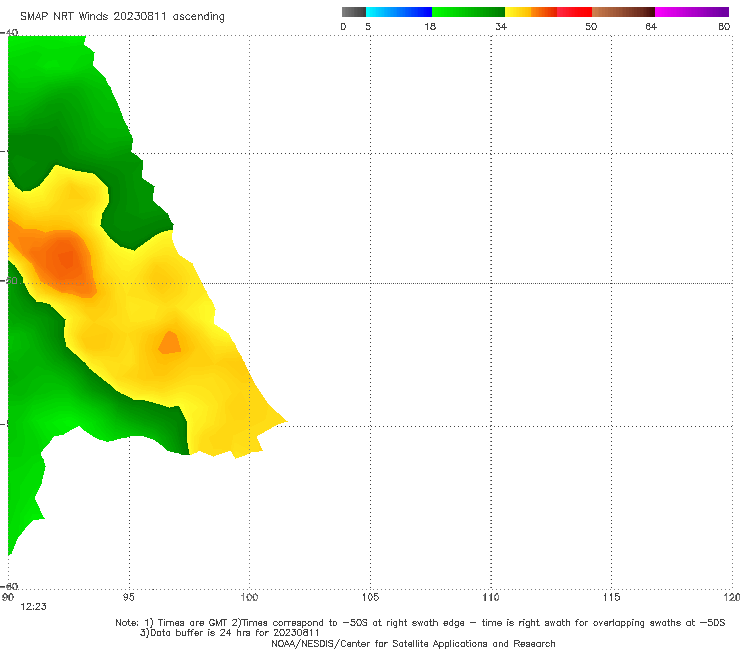This screenshot has height=650, width=740.
Task: Click the small orange triangle wind patch
Action: click(169, 343)
